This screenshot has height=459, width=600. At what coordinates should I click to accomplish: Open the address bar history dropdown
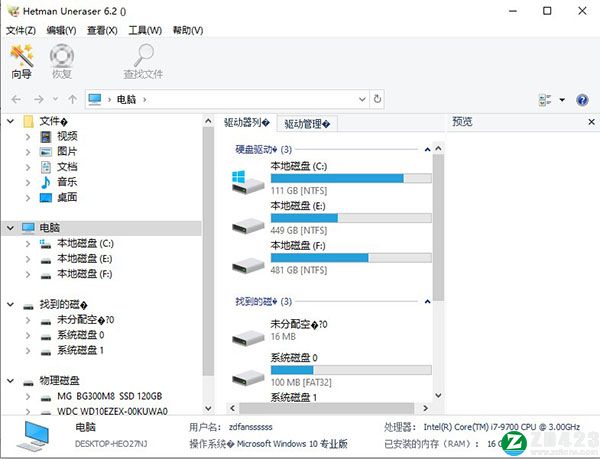[362, 99]
